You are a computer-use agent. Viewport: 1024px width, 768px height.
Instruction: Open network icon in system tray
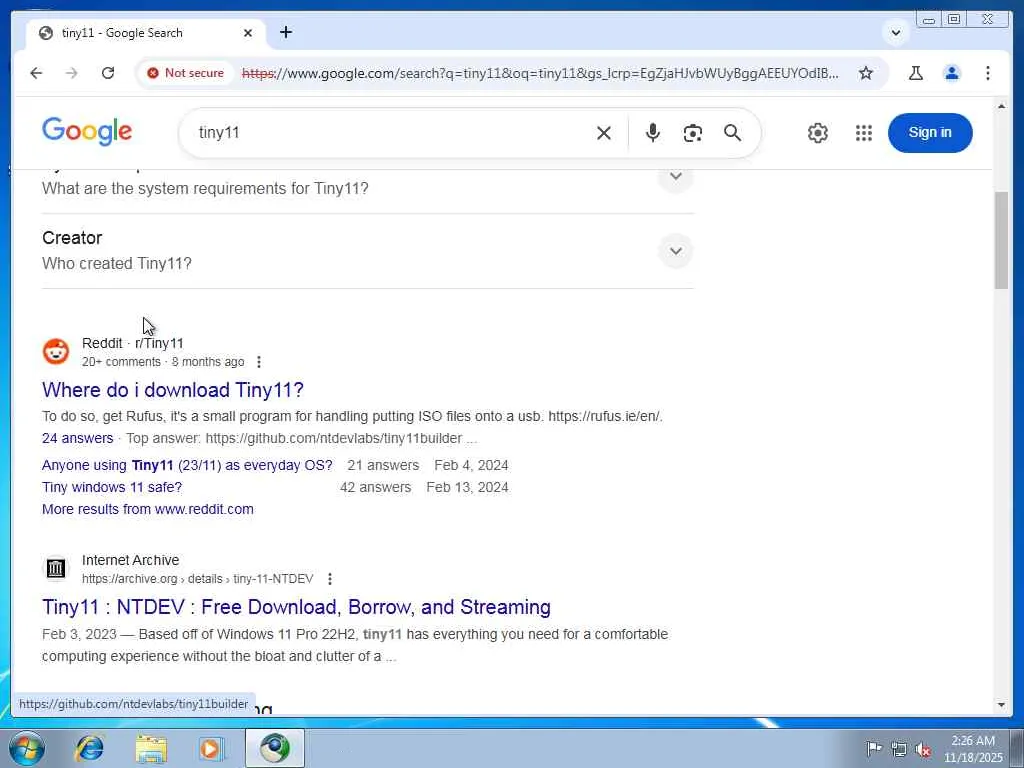tap(899, 749)
